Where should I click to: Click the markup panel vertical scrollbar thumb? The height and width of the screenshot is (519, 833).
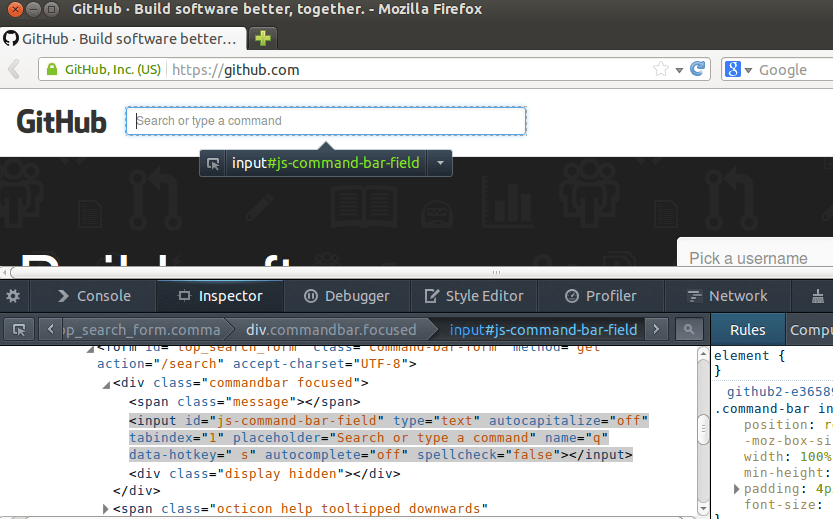pos(703,427)
